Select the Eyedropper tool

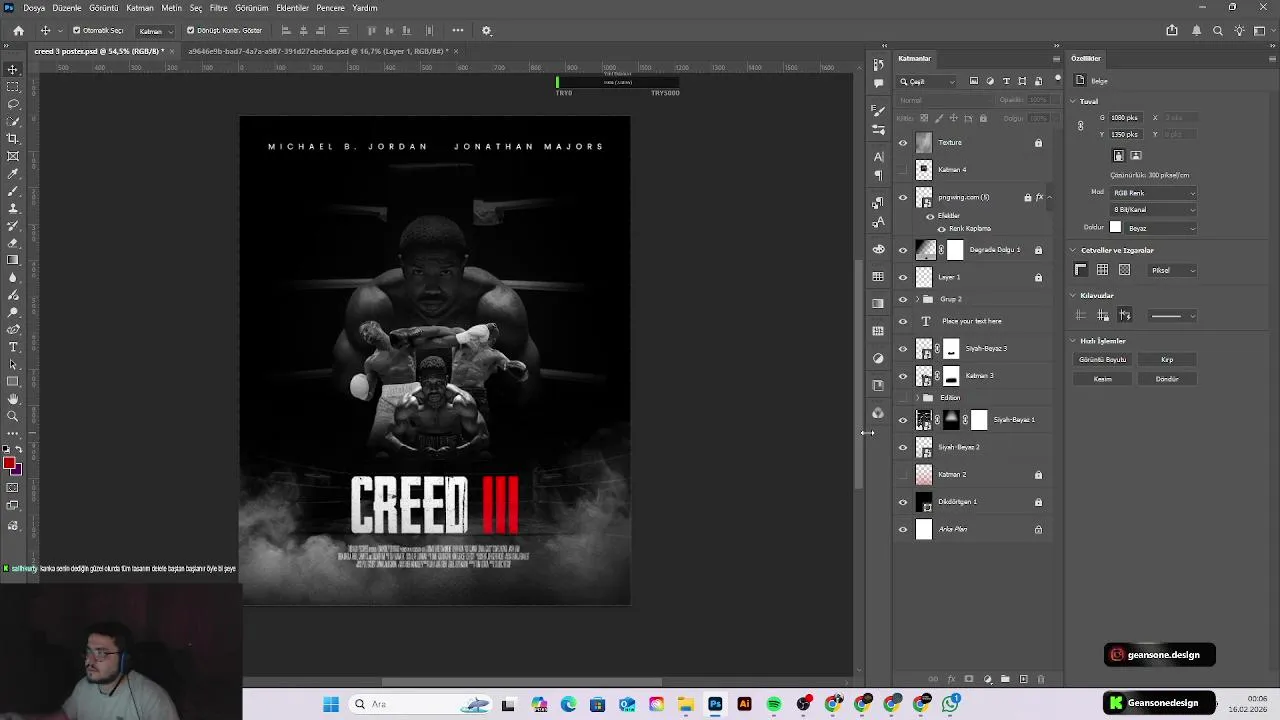tap(13, 173)
